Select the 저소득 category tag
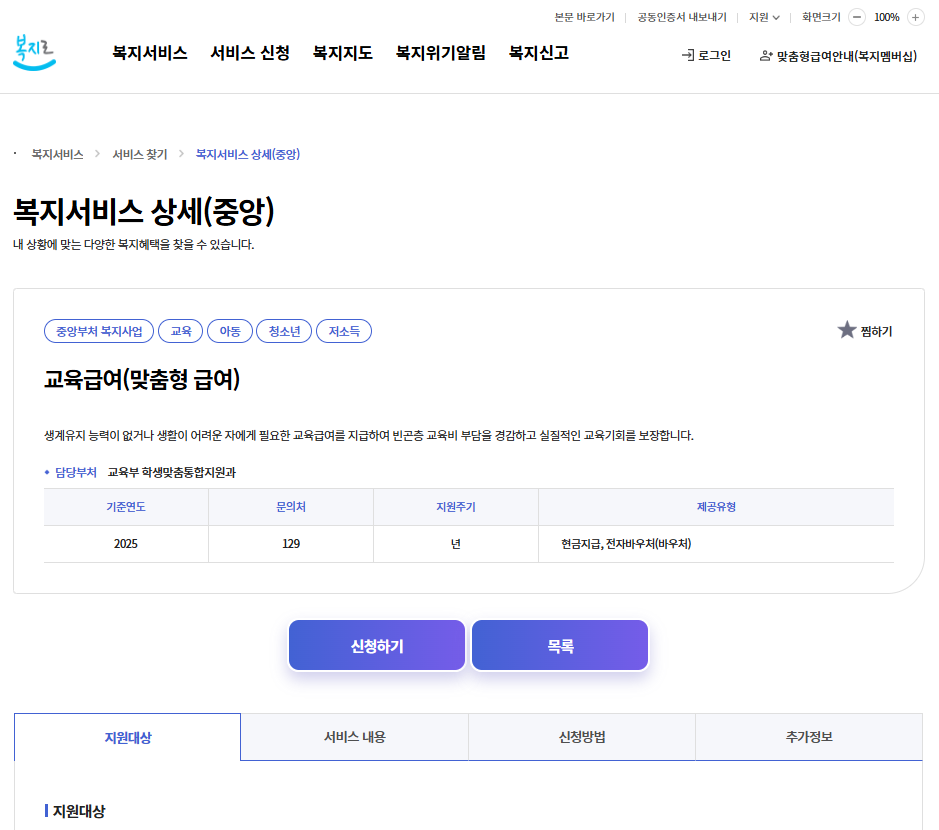Image resolution: width=939 pixels, height=830 pixels. tap(344, 331)
